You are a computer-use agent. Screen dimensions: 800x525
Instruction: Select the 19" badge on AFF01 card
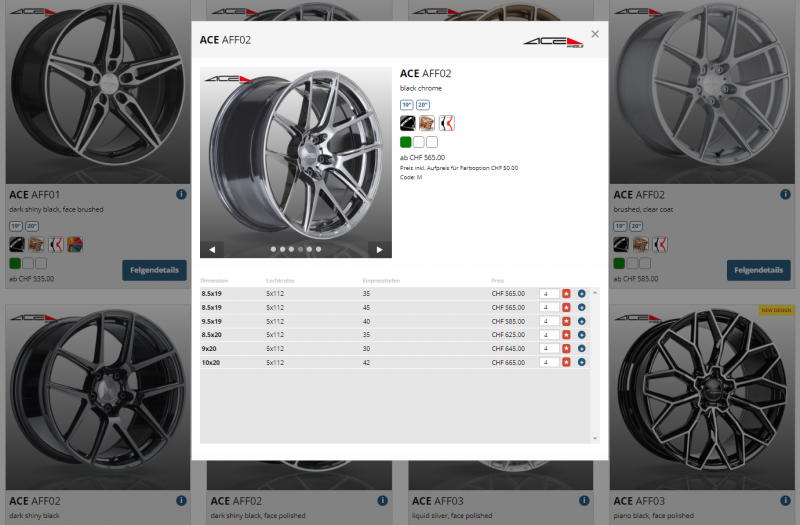[16, 226]
